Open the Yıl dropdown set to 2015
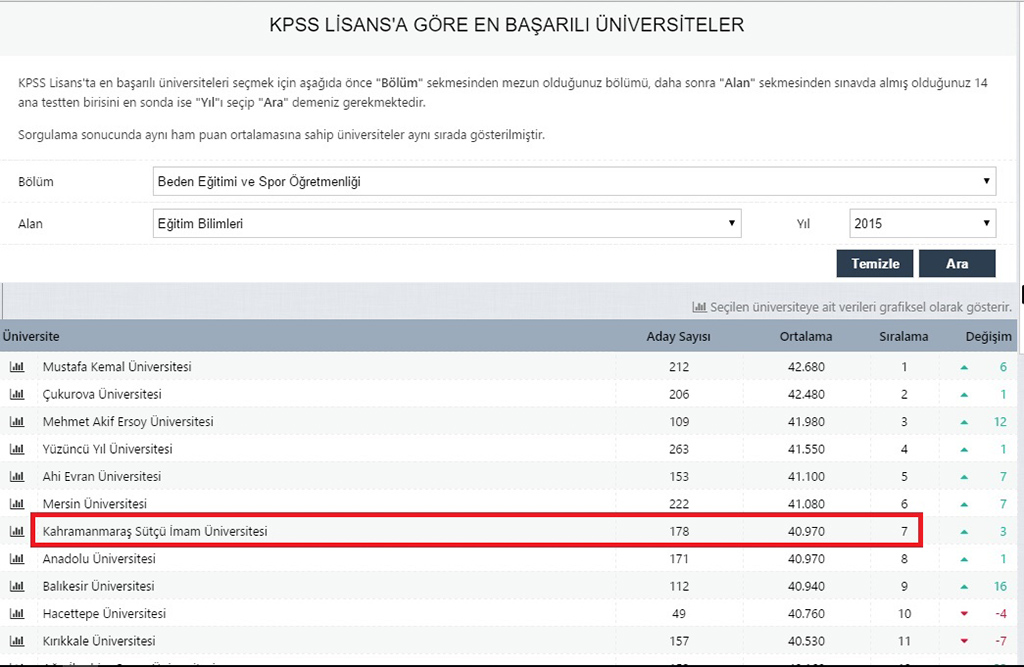The width and height of the screenshot is (1024, 667). click(921, 224)
